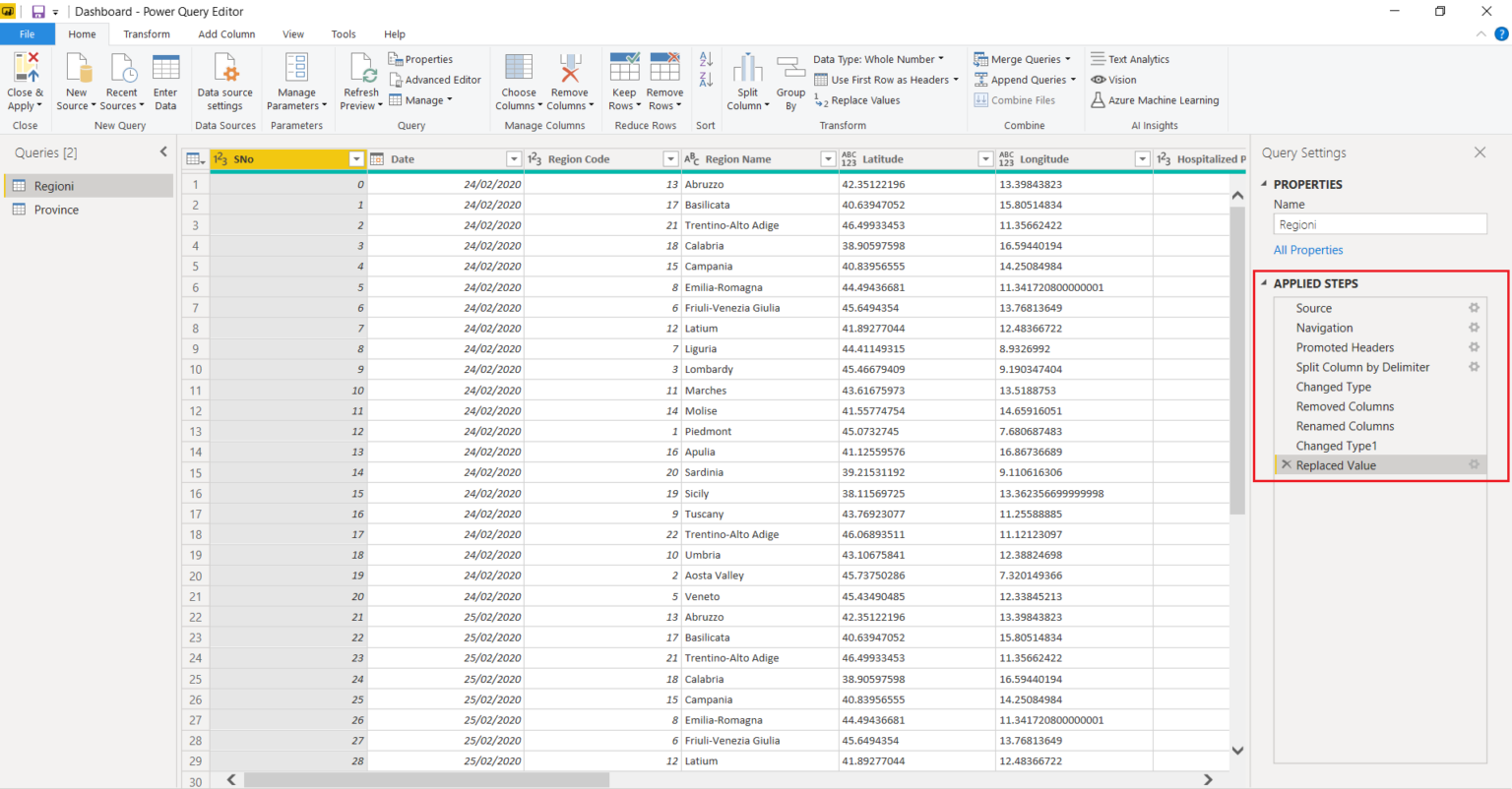This screenshot has width=1512, height=789.
Task: Click the Refresh Preview icon
Action: 362,68
